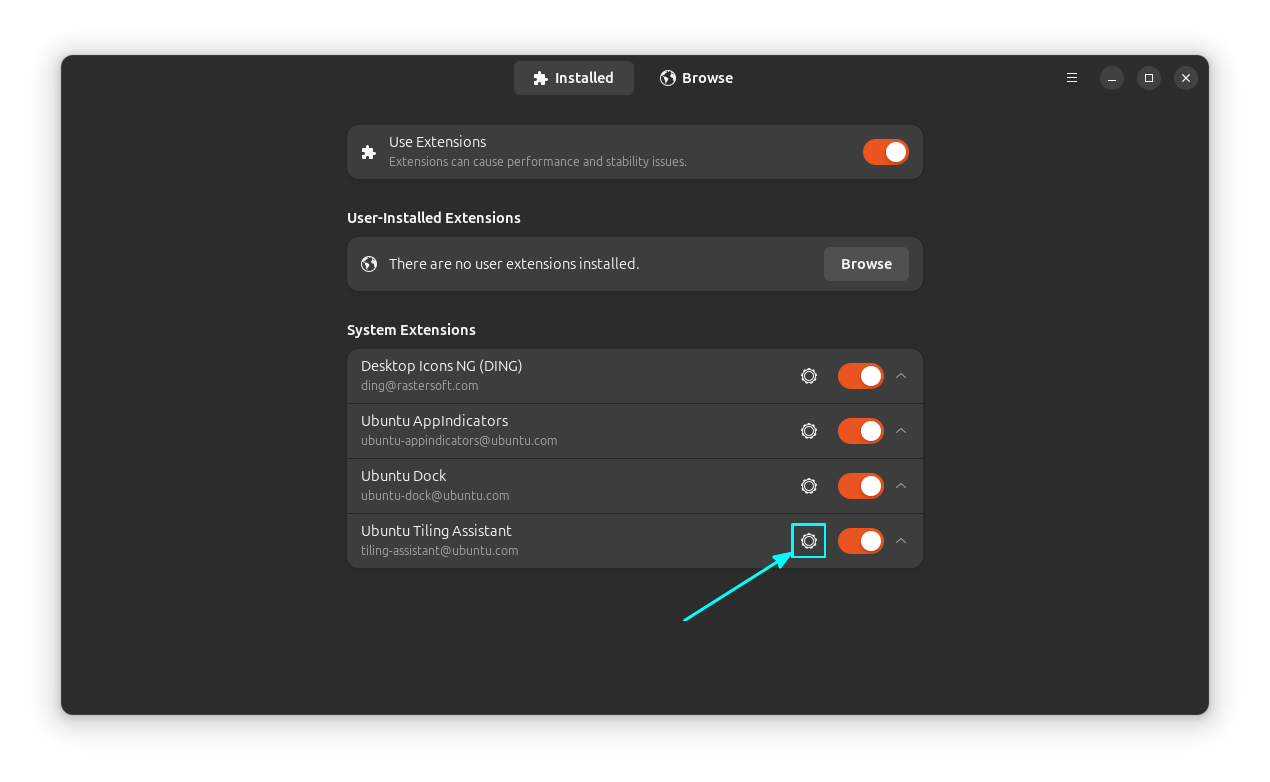Screen dimensions: 1270x782
Task: Expand Ubuntu Dock details chevron
Action: pos(901,486)
